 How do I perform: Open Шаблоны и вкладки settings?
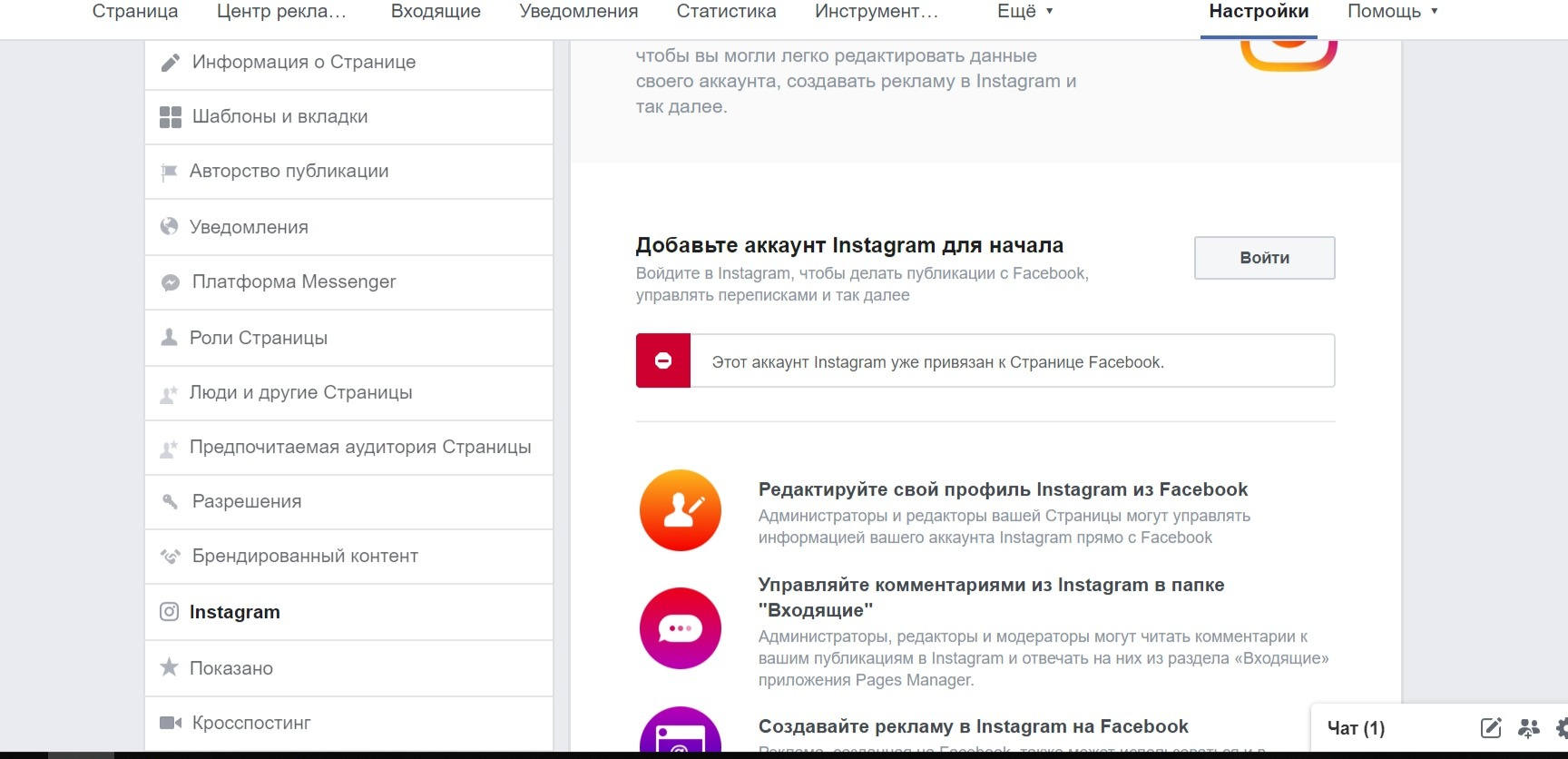pos(348,117)
